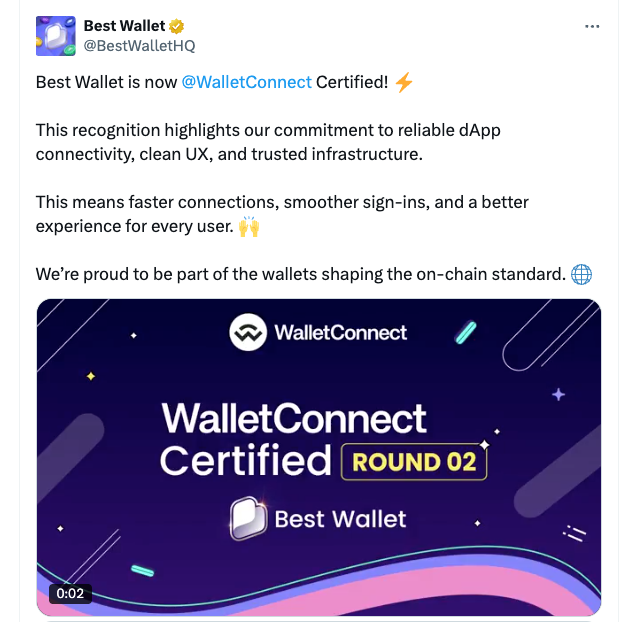Click the 0:02 video duration badge
This screenshot has width=633, height=622.
point(70,593)
